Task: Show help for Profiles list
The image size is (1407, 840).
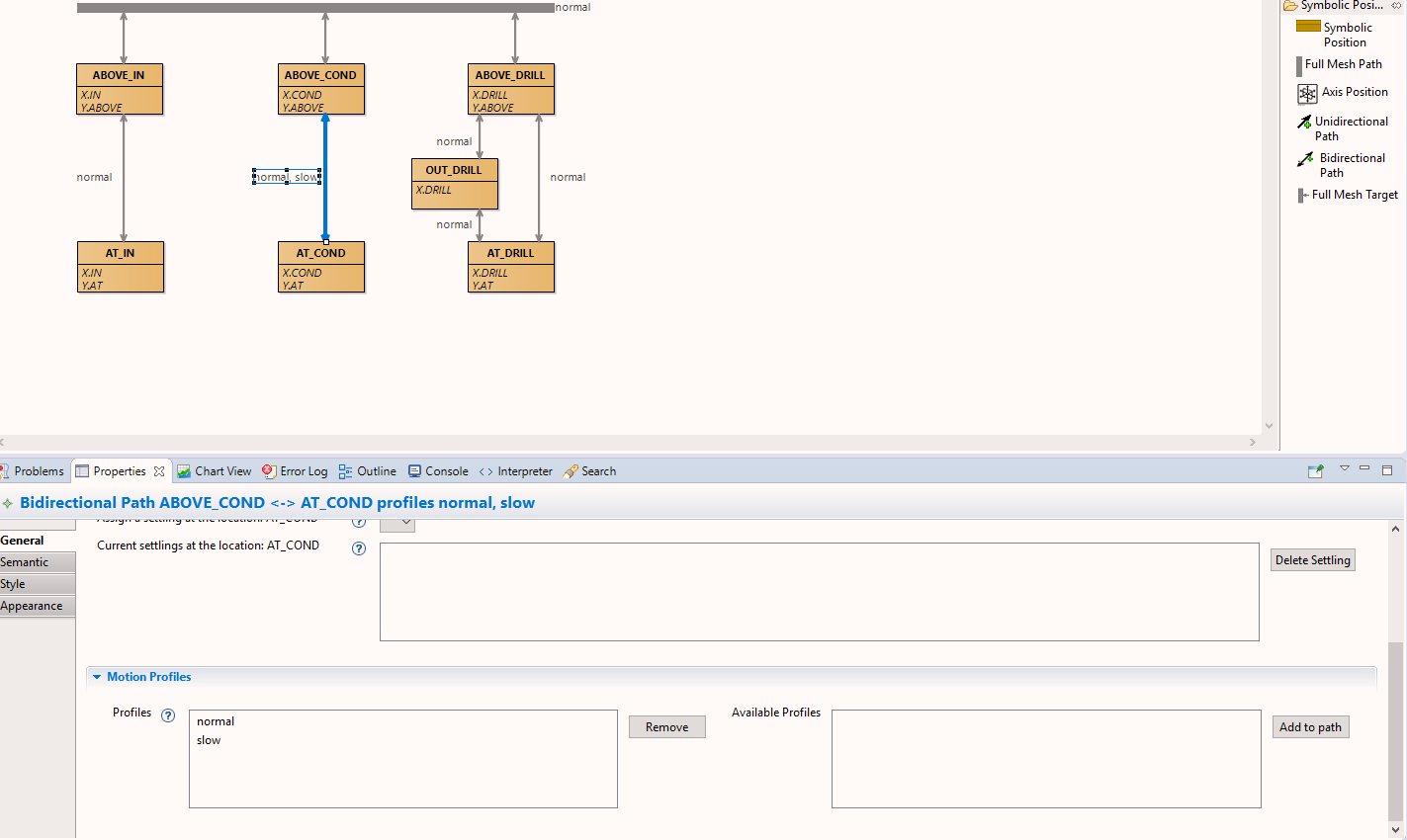Action: point(168,715)
